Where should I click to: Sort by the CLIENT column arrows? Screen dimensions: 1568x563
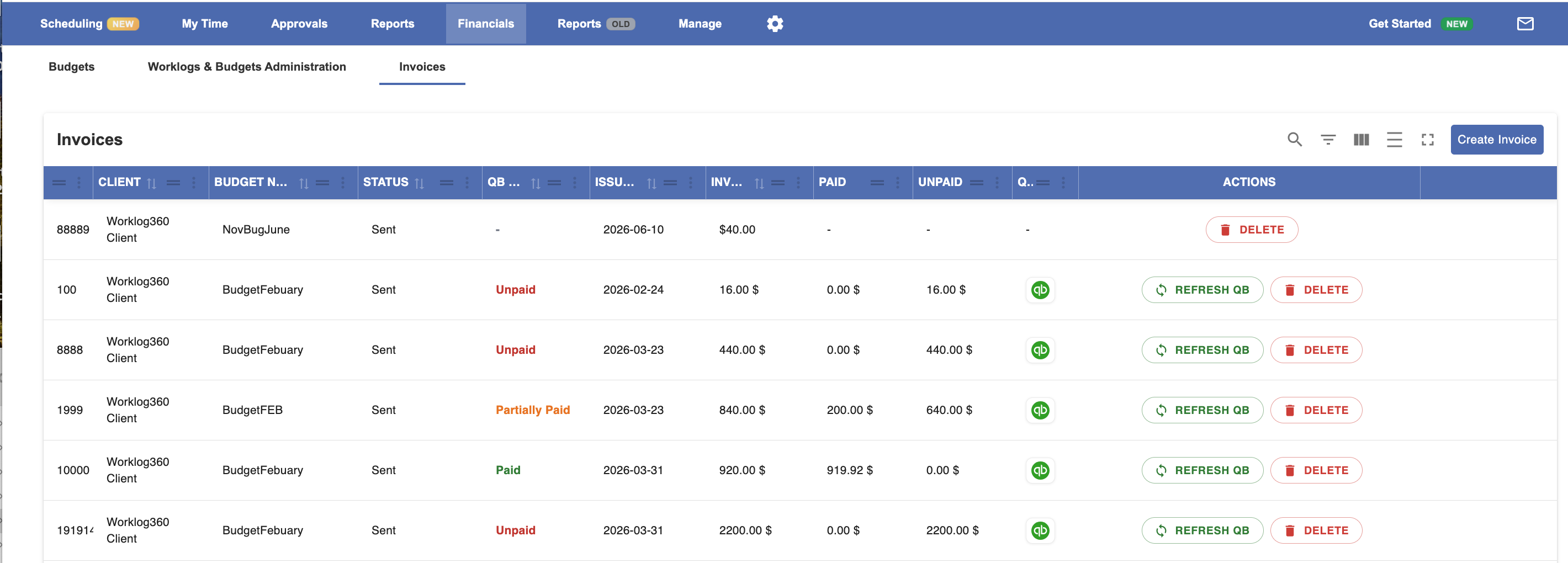click(152, 183)
